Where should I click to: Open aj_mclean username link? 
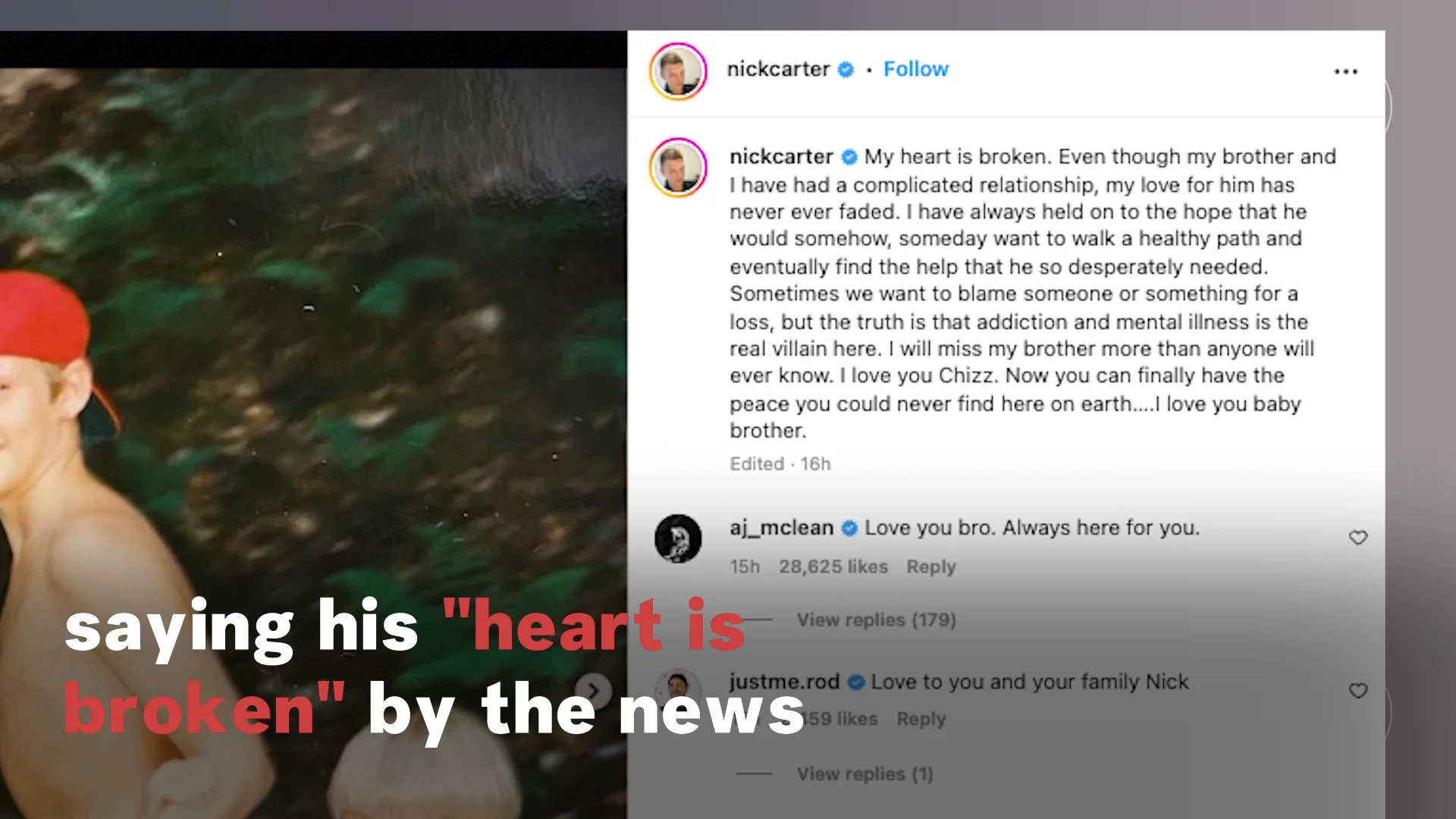[x=781, y=528]
